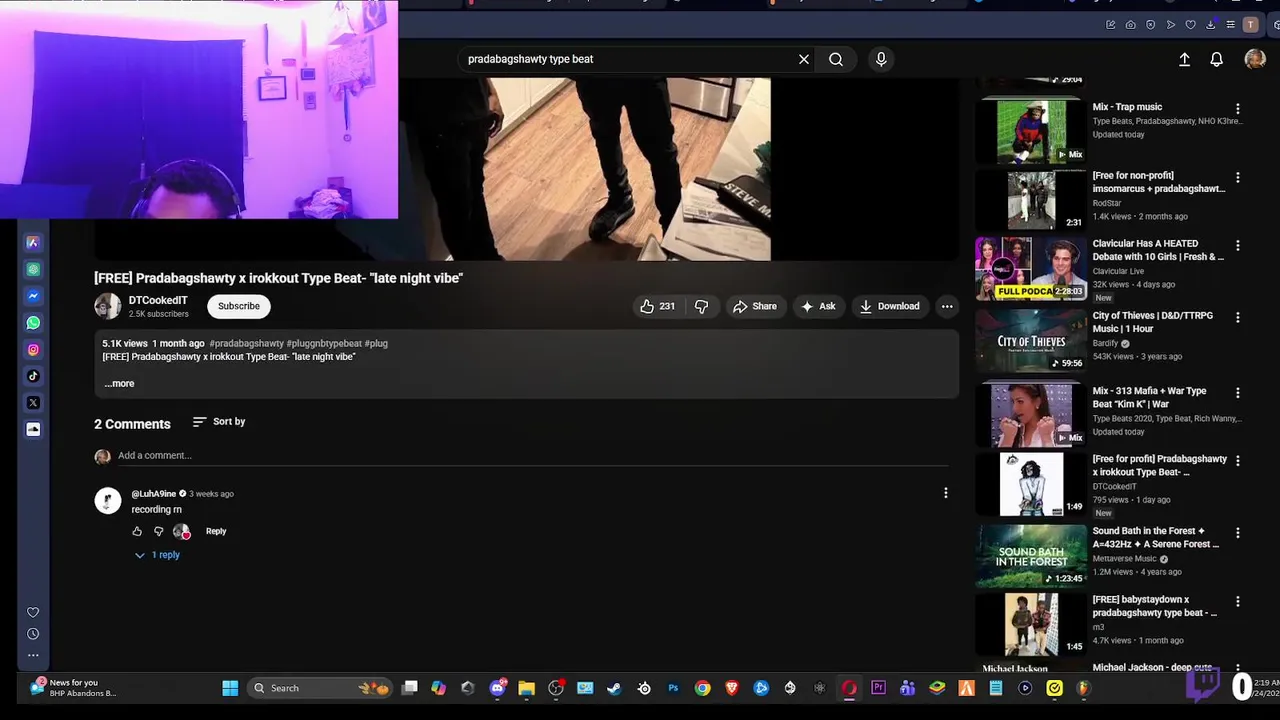Reply to the LuhA9ine comment
The width and height of the screenshot is (1280, 720).
tap(216, 531)
